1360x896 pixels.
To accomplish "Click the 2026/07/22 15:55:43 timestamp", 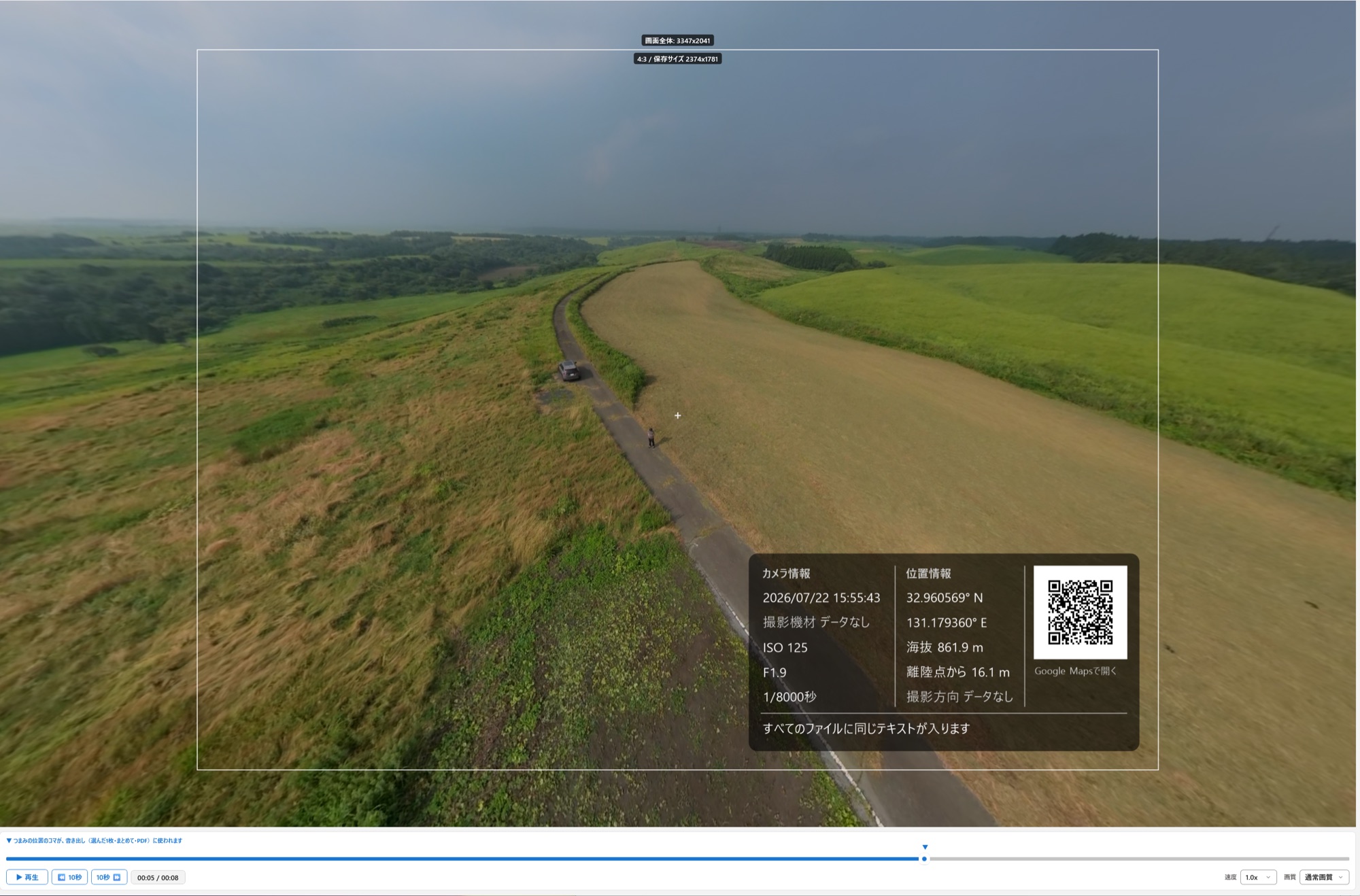I will point(821,598).
